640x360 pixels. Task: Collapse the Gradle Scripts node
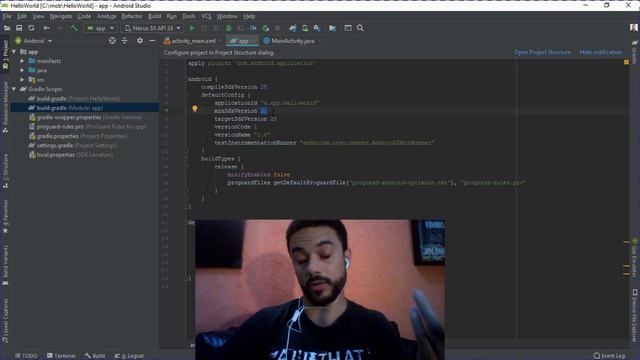tap(14, 89)
